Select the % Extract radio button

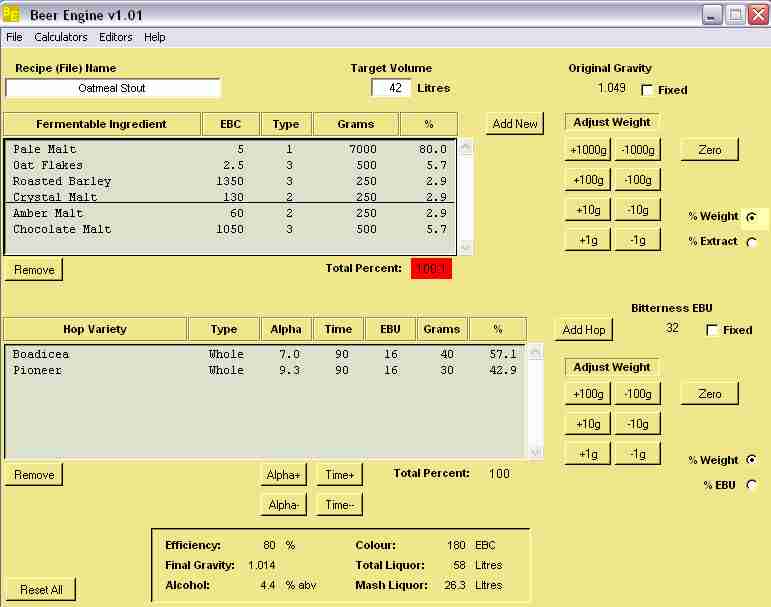(x=751, y=242)
